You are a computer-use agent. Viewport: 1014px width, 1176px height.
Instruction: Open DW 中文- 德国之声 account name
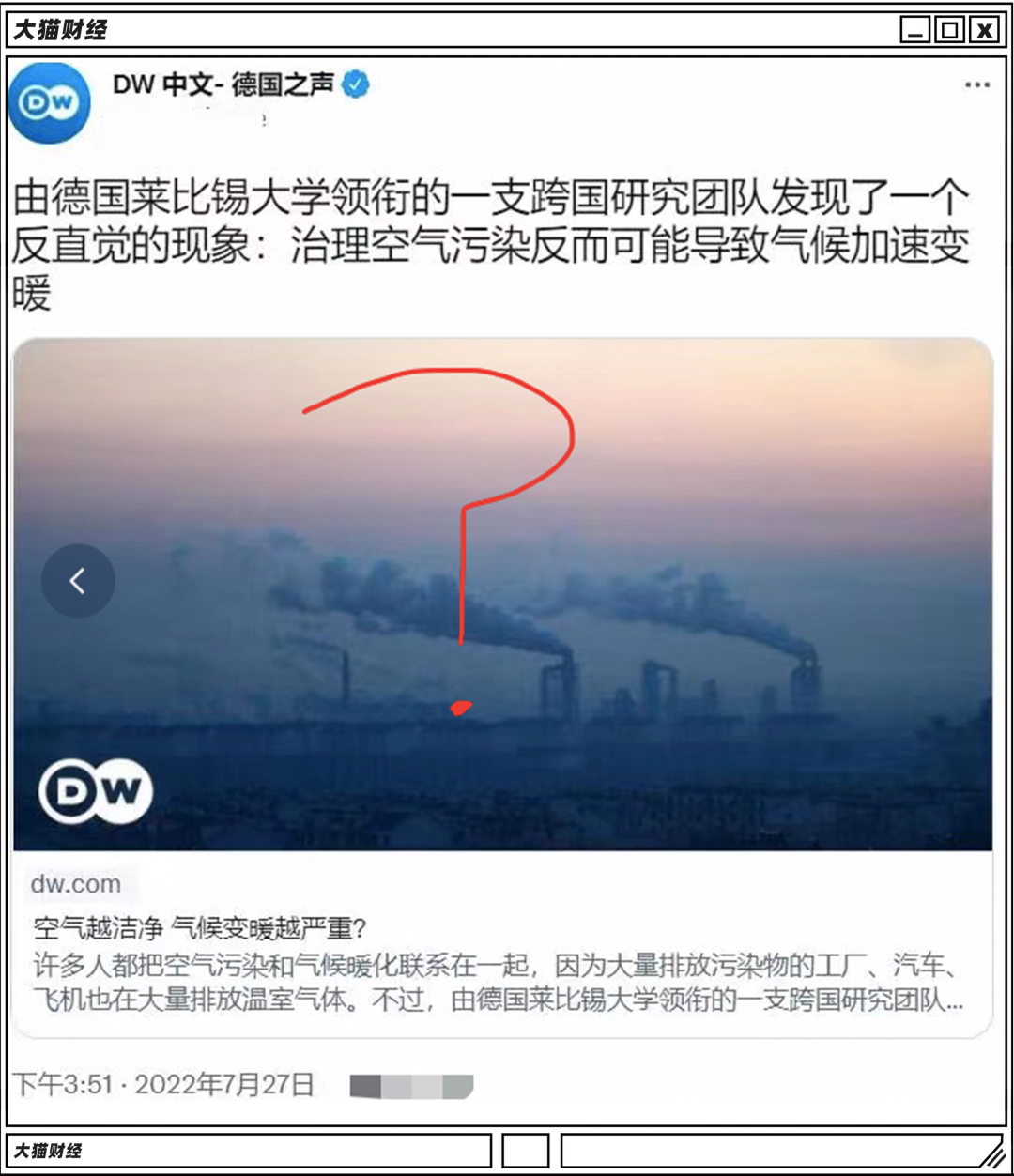point(223,84)
